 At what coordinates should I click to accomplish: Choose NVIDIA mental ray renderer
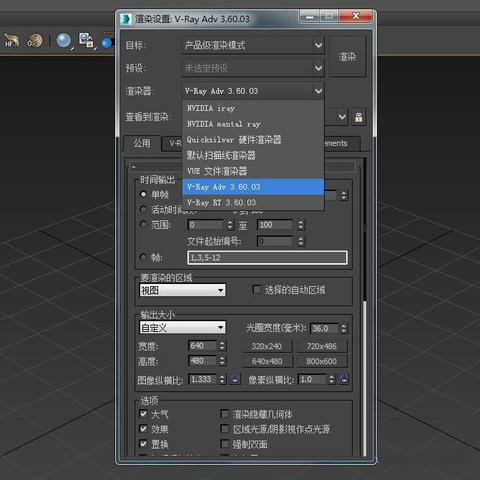click(253, 124)
